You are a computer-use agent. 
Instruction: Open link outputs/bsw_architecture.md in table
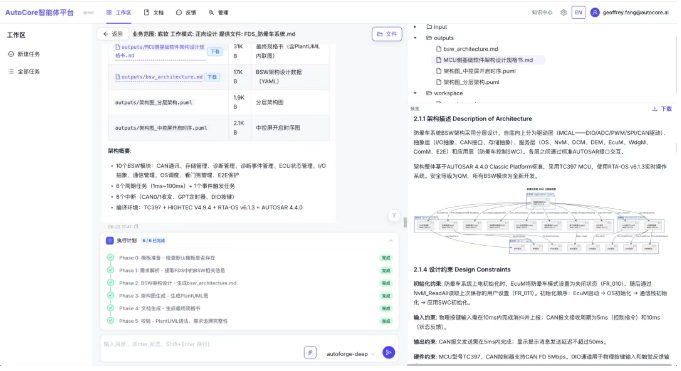(x=159, y=77)
